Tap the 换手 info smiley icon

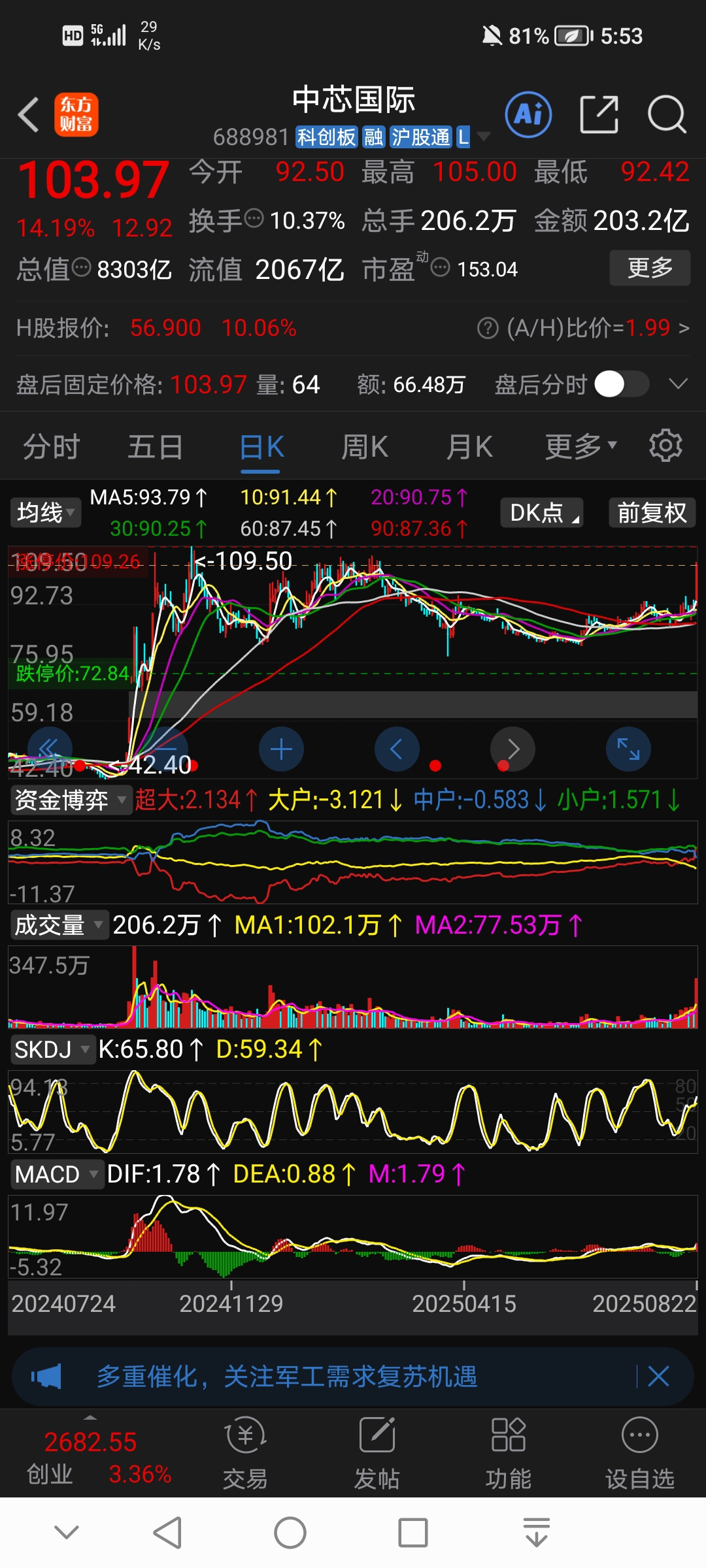254,218
